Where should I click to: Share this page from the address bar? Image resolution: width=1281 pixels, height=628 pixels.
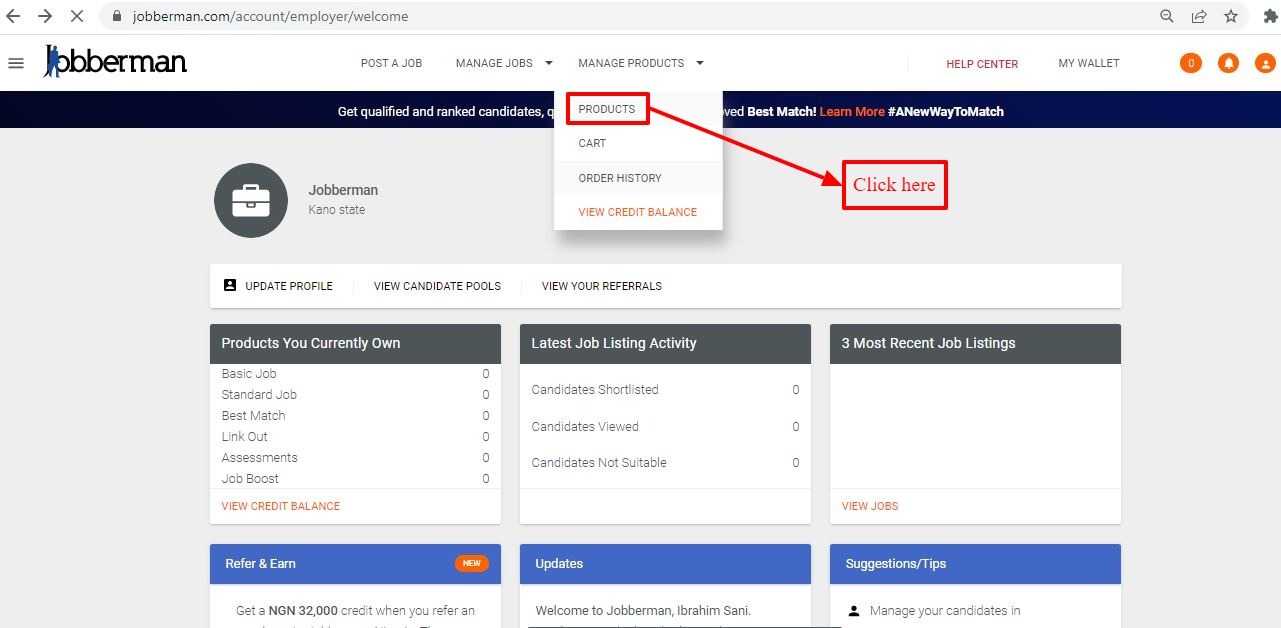pos(1199,16)
